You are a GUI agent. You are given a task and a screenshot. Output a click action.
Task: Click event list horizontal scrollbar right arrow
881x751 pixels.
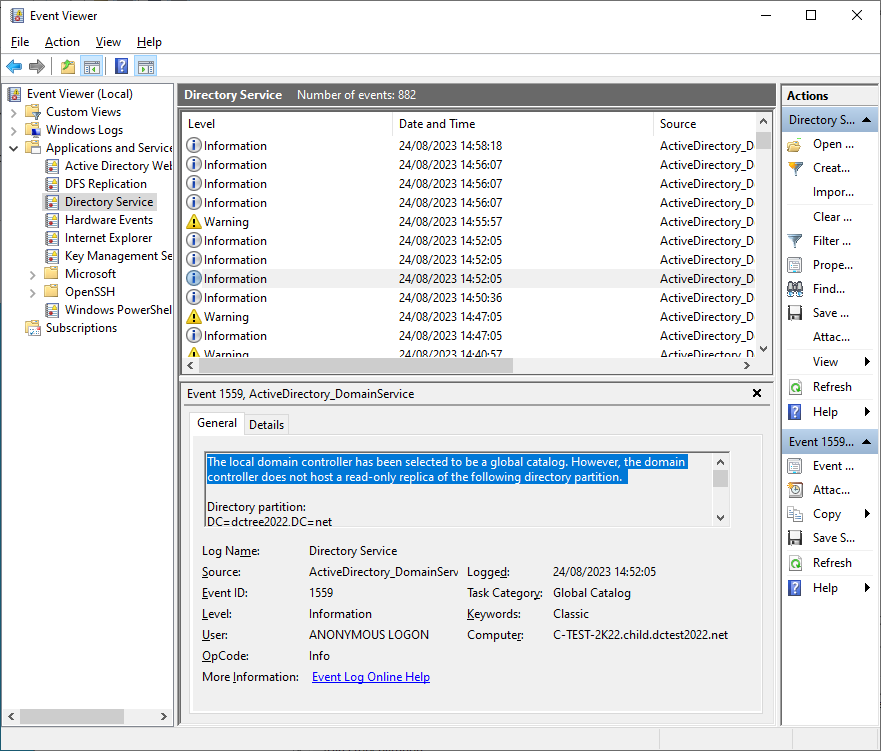747,366
